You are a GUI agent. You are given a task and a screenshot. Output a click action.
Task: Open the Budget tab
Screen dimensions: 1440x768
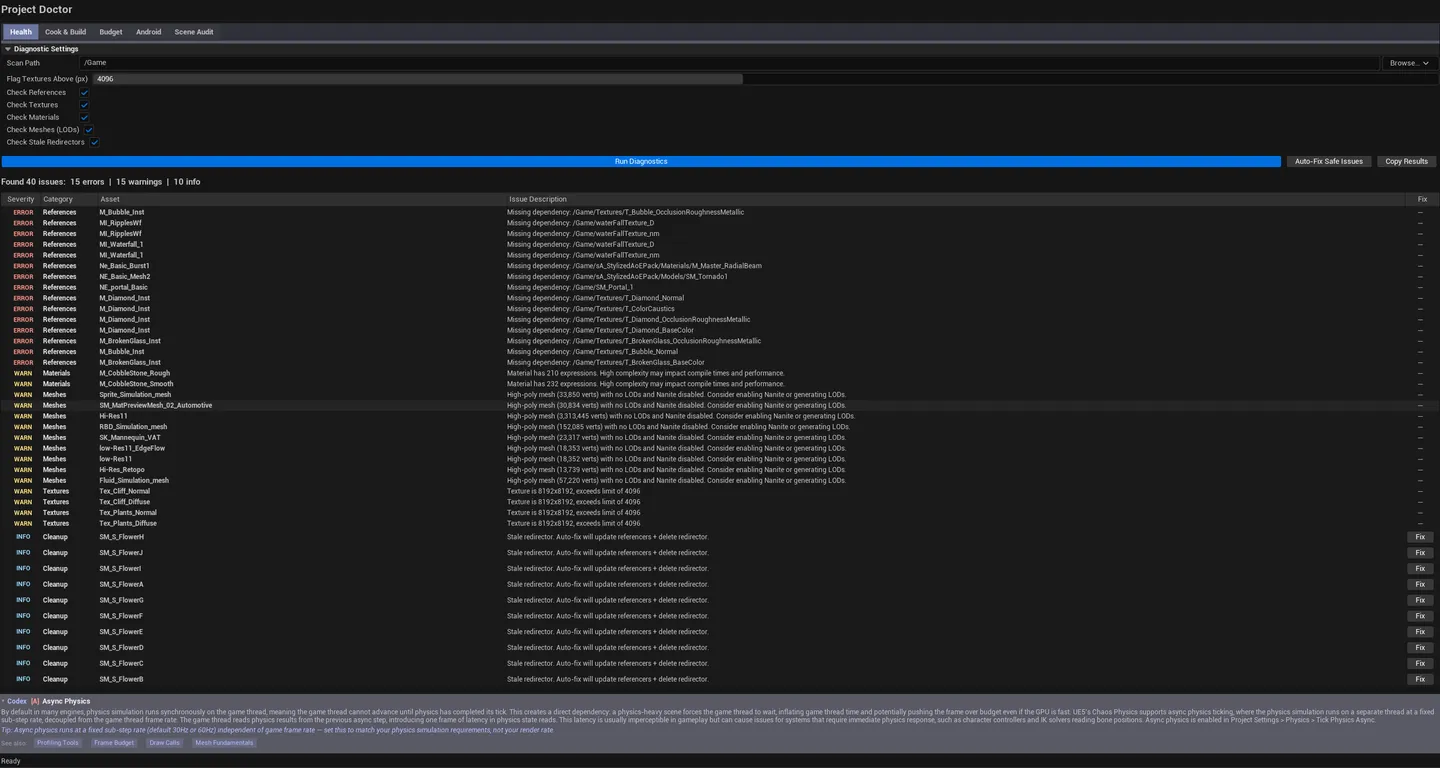111,32
